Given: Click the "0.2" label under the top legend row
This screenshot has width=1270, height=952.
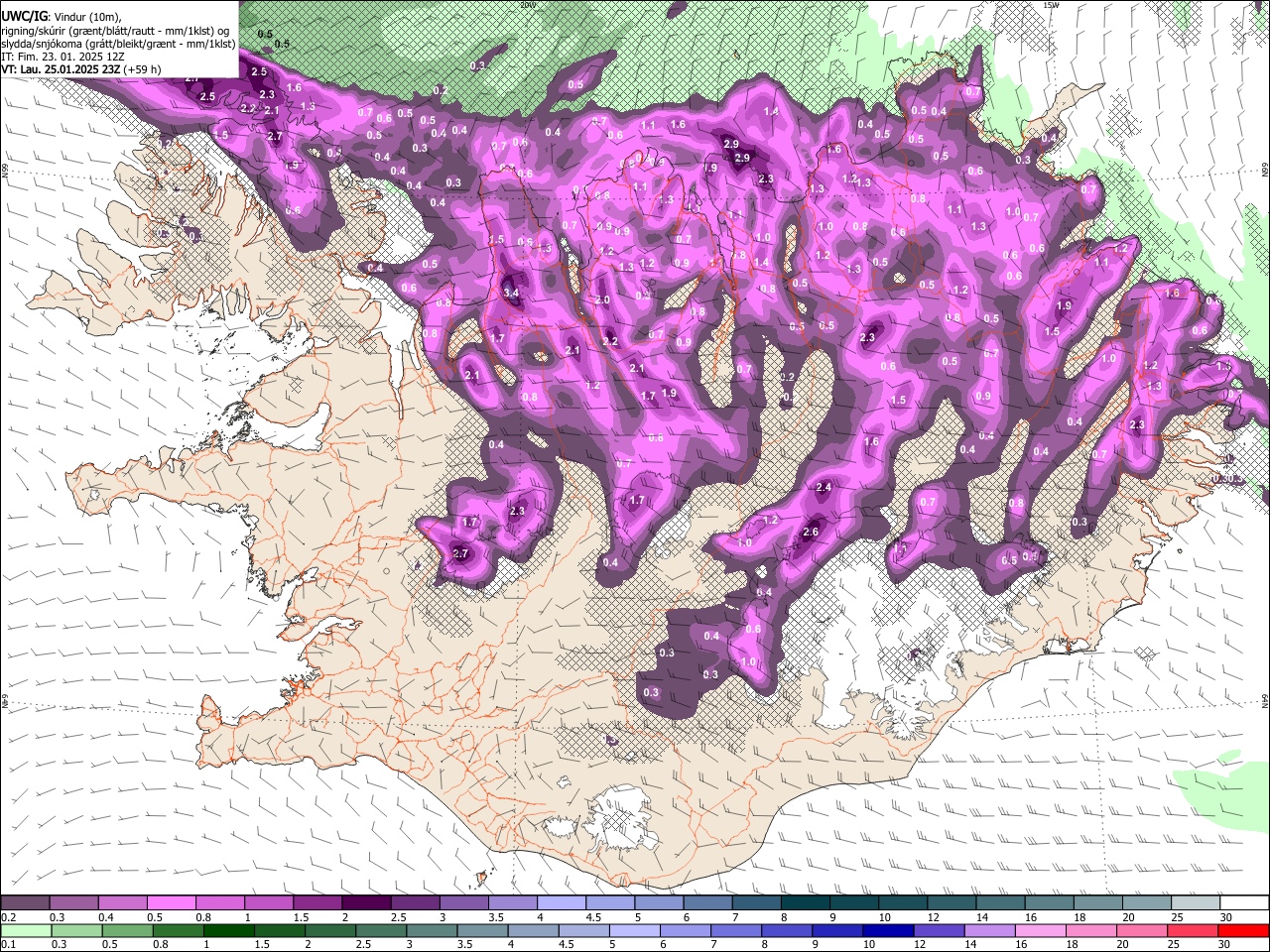Looking at the screenshot, I should click(9, 917).
